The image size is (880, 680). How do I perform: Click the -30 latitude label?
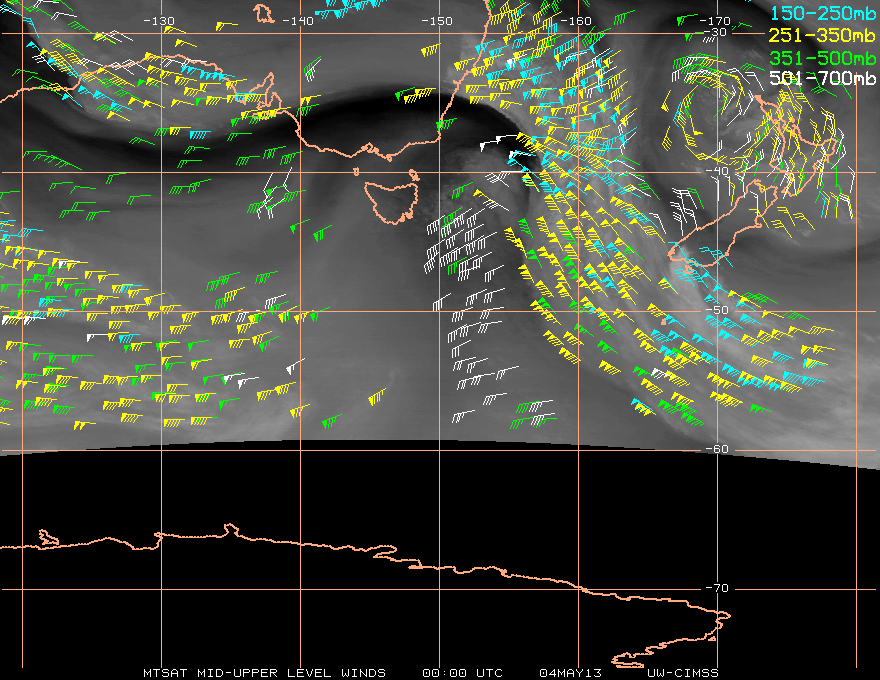click(715, 33)
